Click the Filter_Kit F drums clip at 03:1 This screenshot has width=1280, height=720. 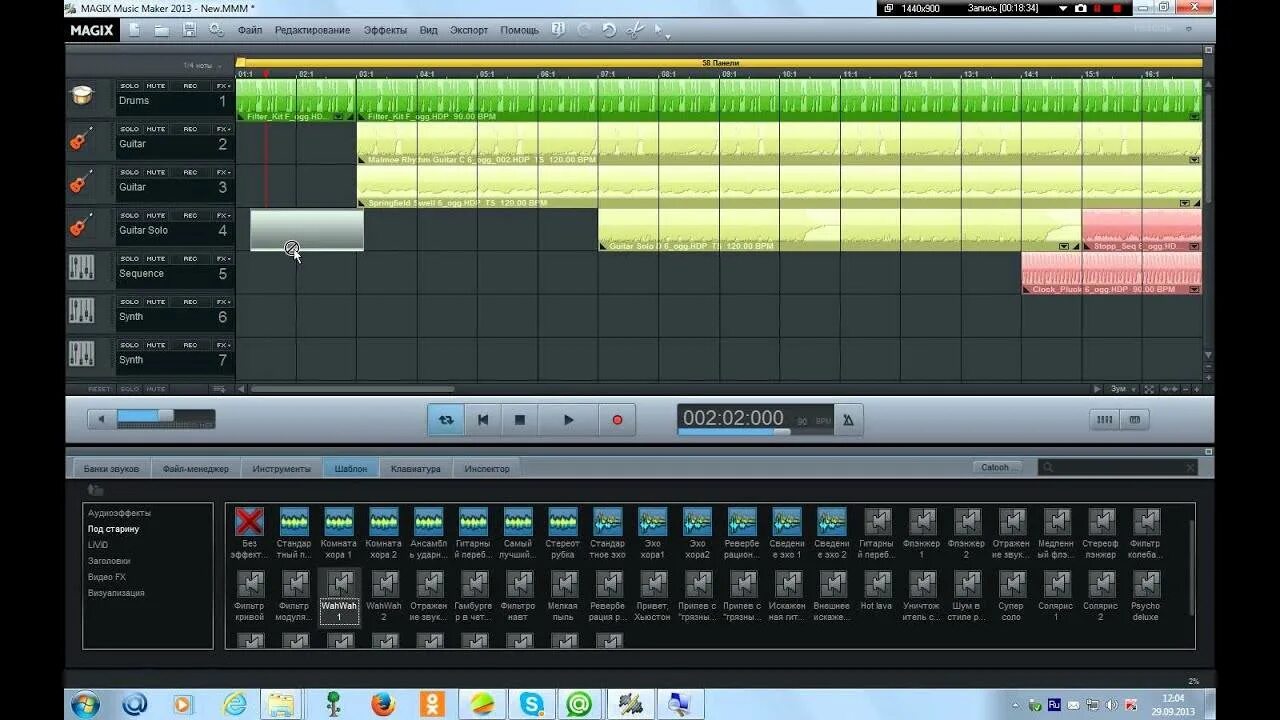click(779, 100)
